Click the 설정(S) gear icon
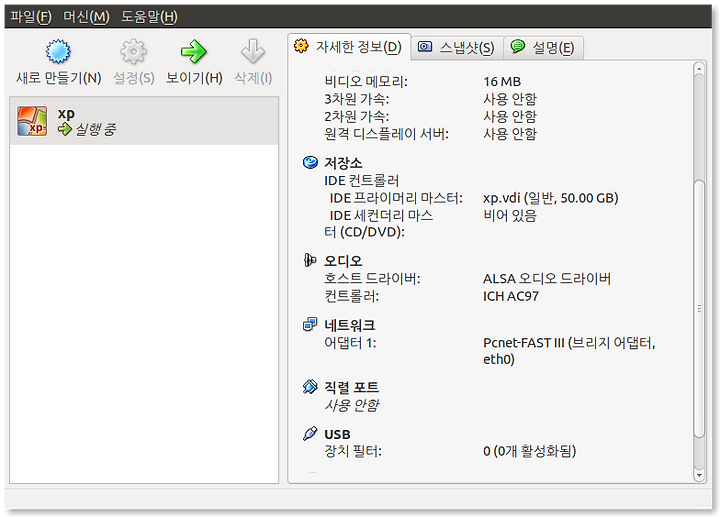720x517 pixels. [133, 51]
